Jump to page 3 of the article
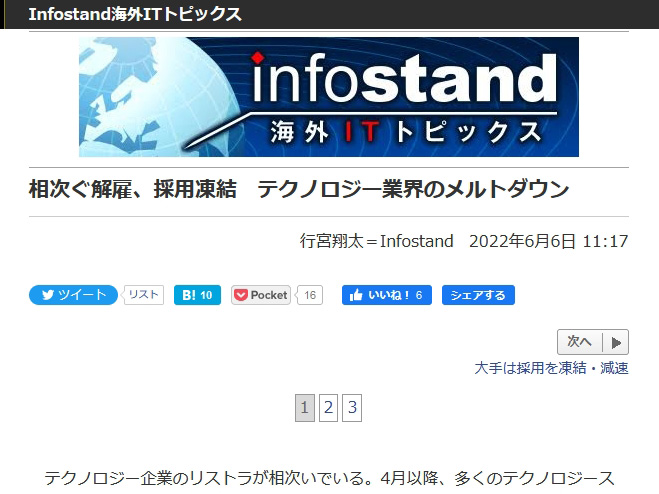Viewport: 659px width, 494px height. coord(352,407)
